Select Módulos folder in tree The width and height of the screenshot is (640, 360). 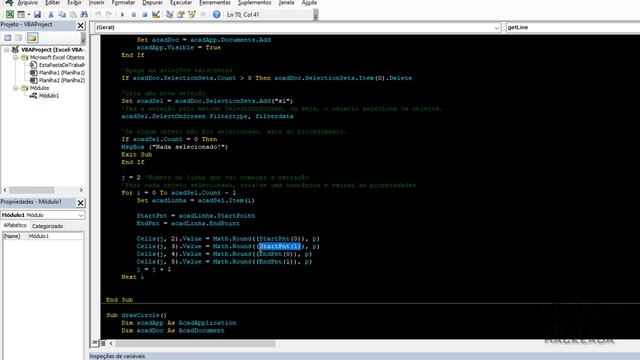[39, 88]
